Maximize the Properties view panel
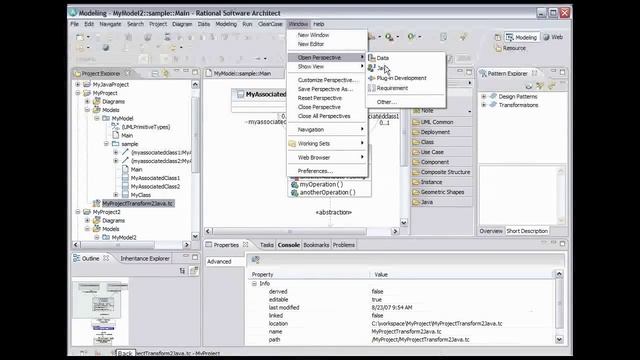Screen dimensions: 640x360 point(562,244)
